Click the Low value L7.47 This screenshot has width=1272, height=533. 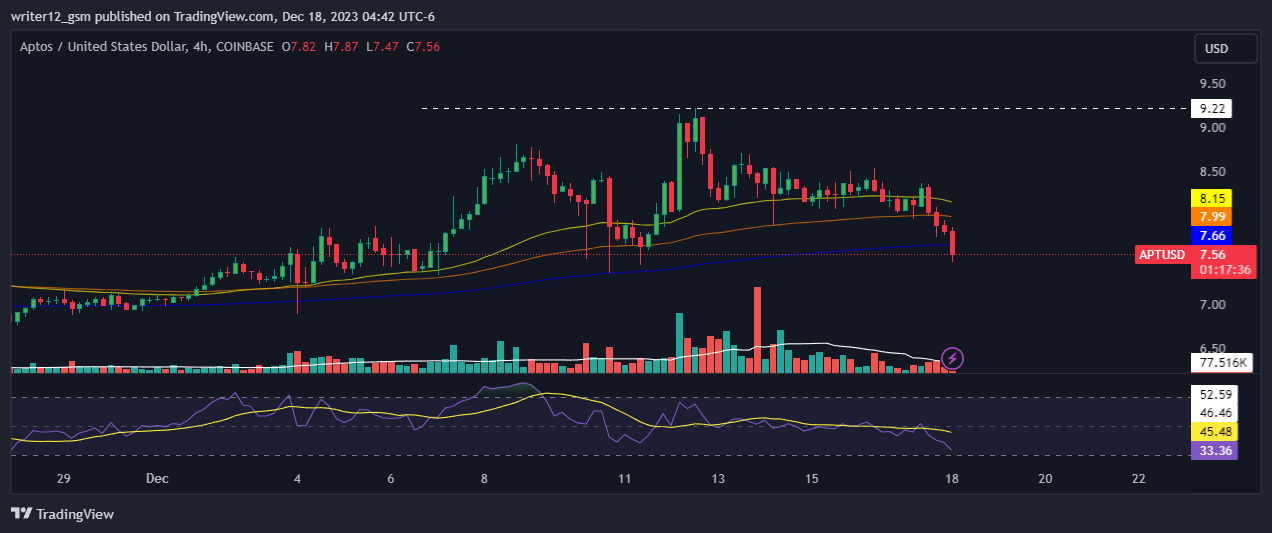(382, 46)
